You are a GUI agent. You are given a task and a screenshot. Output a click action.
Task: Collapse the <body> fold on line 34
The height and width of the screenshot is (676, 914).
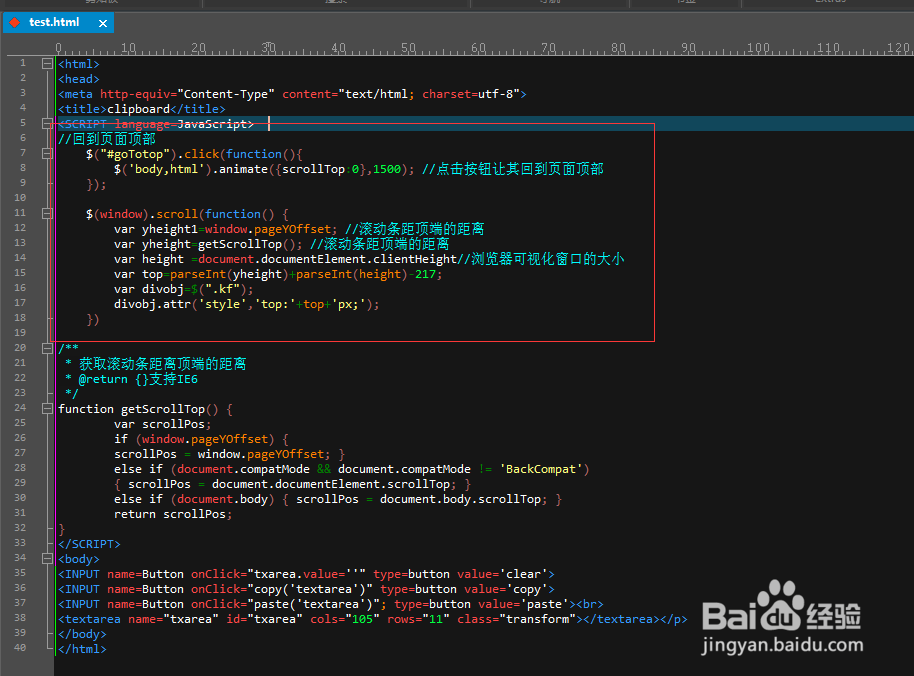click(x=47, y=559)
